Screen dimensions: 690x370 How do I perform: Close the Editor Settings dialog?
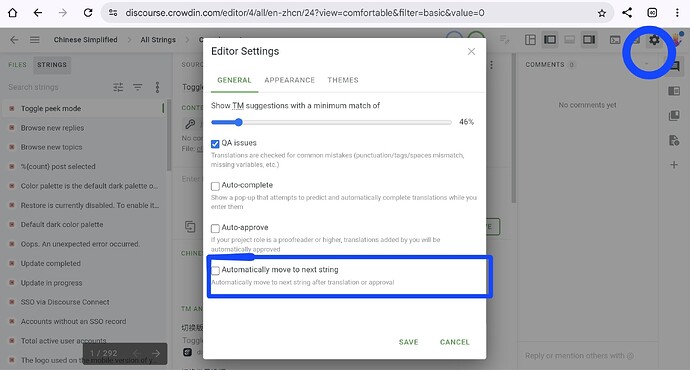pyautogui.click(x=471, y=51)
